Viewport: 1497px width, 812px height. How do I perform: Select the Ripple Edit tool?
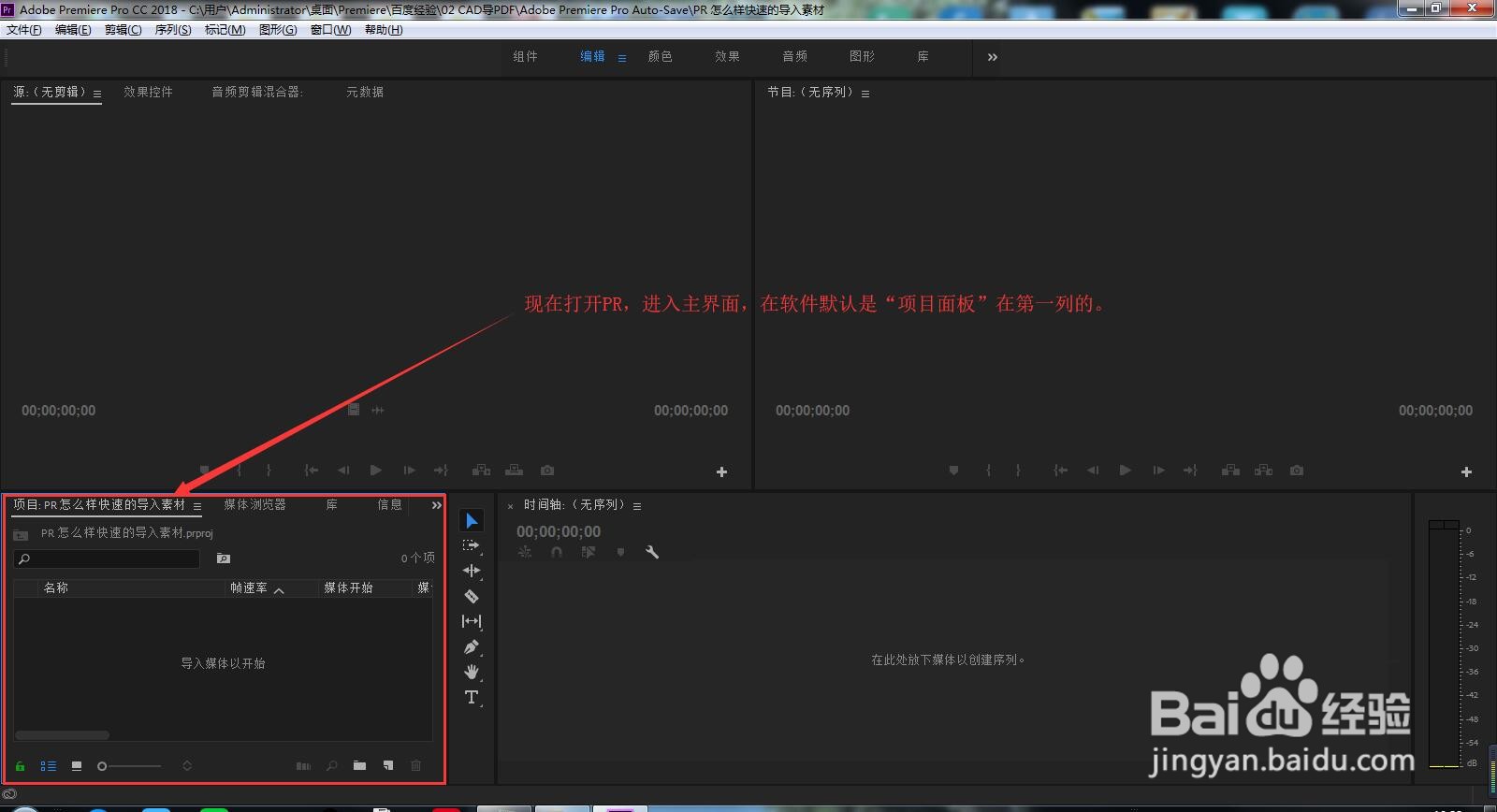pyautogui.click(x=472, y=571)
